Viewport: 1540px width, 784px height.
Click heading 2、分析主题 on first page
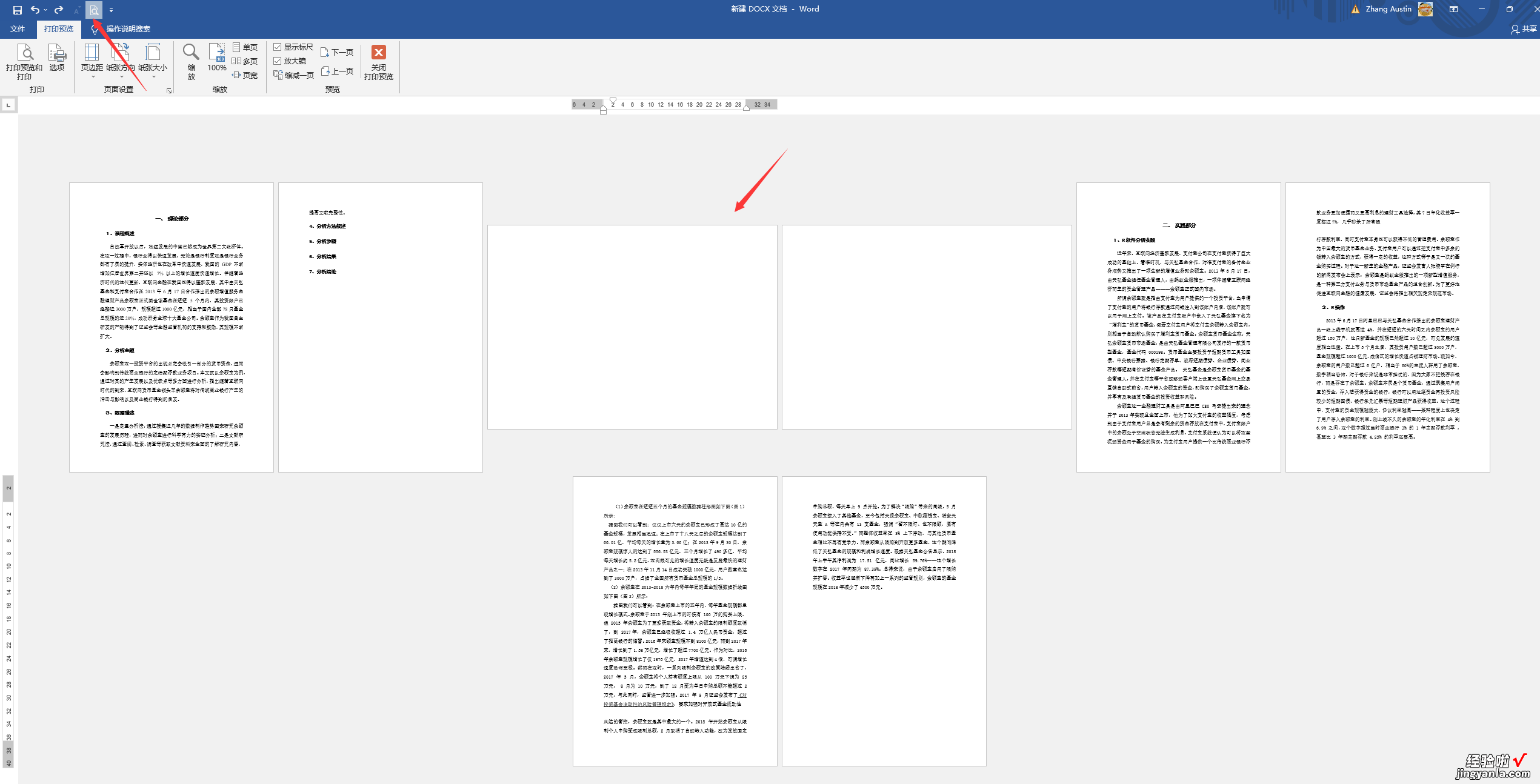coord(120,350)
